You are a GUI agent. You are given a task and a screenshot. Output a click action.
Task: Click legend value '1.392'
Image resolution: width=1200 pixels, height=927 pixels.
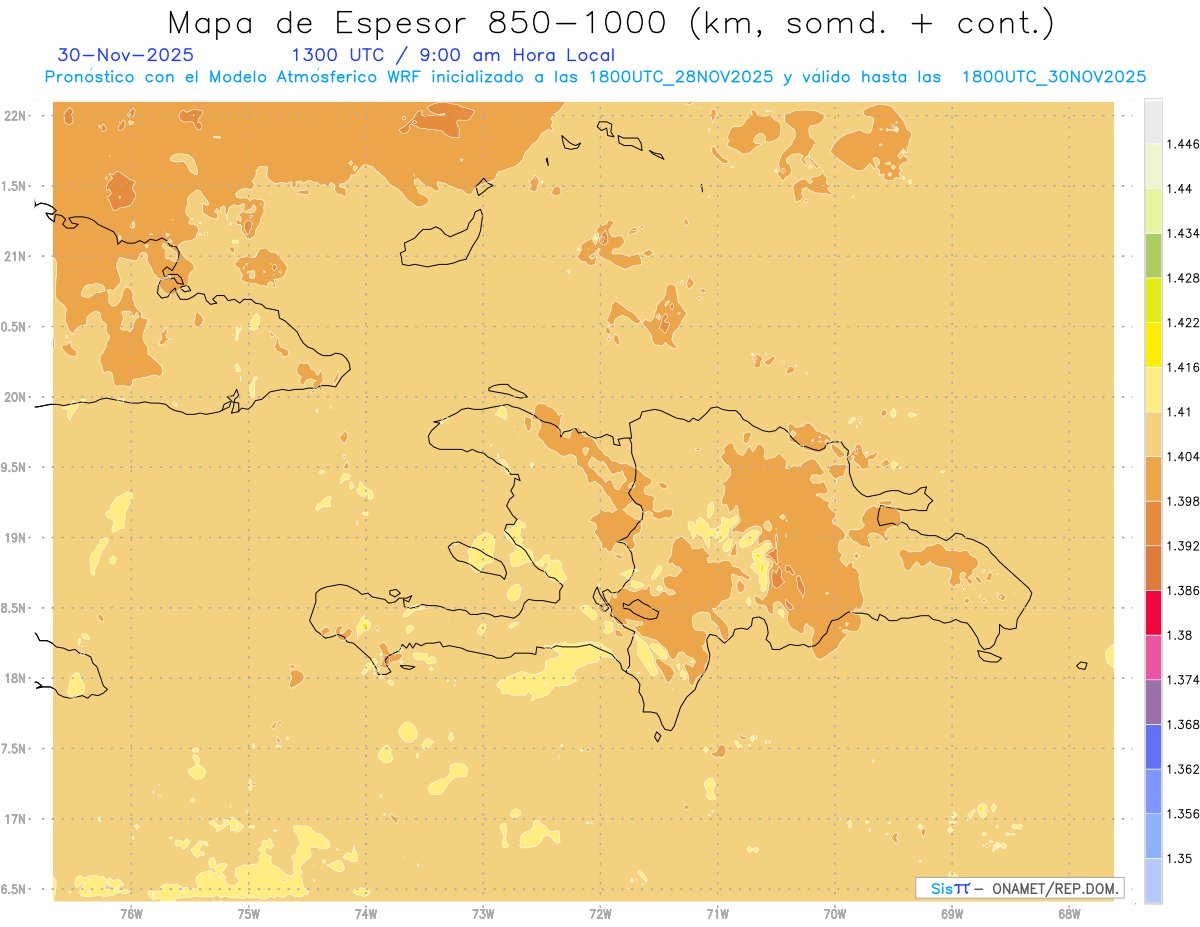1182,546
